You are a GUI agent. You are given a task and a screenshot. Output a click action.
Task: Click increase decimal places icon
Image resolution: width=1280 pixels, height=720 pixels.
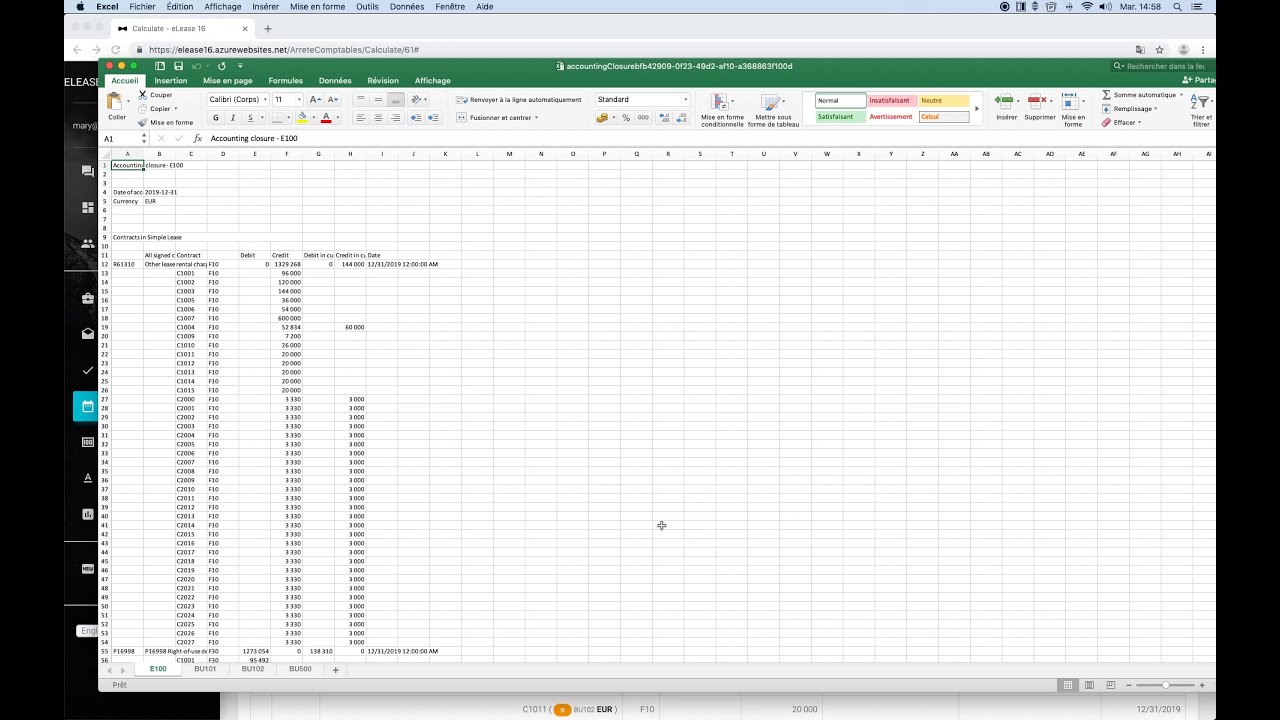click(663, 118)
